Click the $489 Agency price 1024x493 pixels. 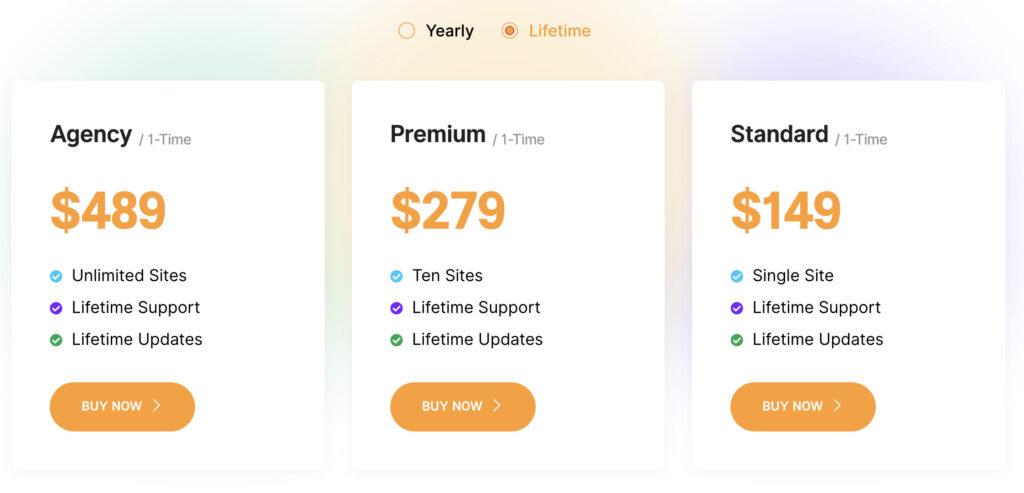[x=108, y=210]
